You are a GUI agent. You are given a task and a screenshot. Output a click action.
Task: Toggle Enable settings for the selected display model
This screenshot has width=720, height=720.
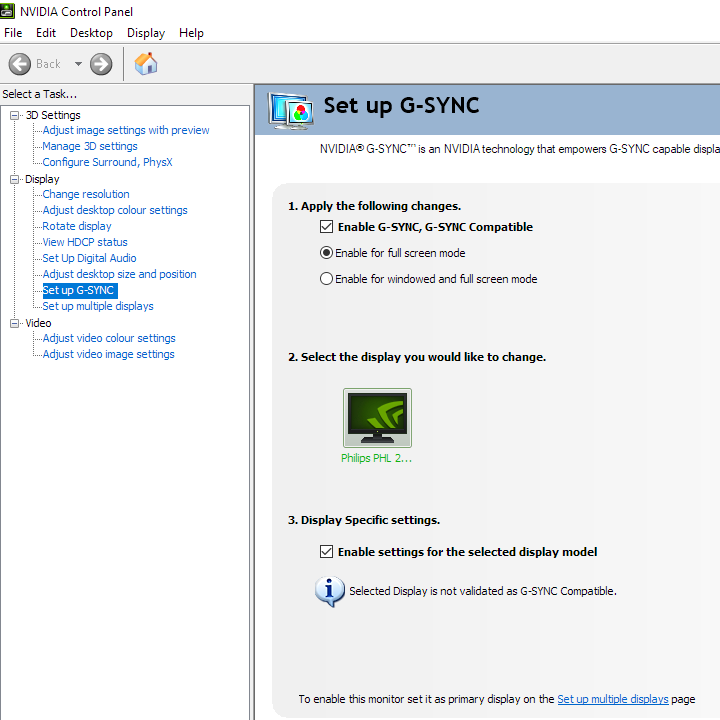pos(326,551)
